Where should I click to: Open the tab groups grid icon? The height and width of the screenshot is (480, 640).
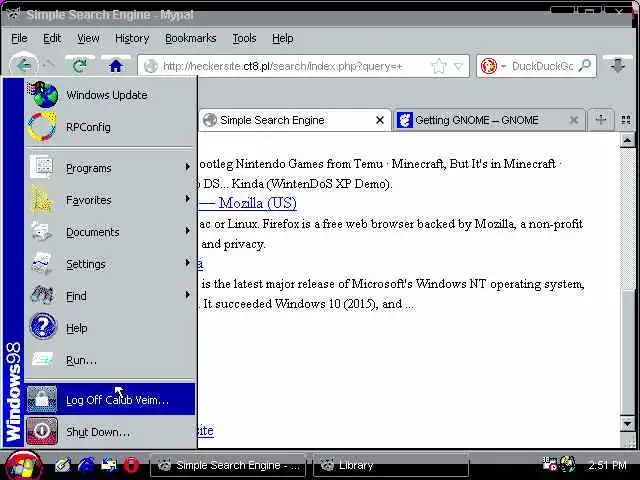625,120
